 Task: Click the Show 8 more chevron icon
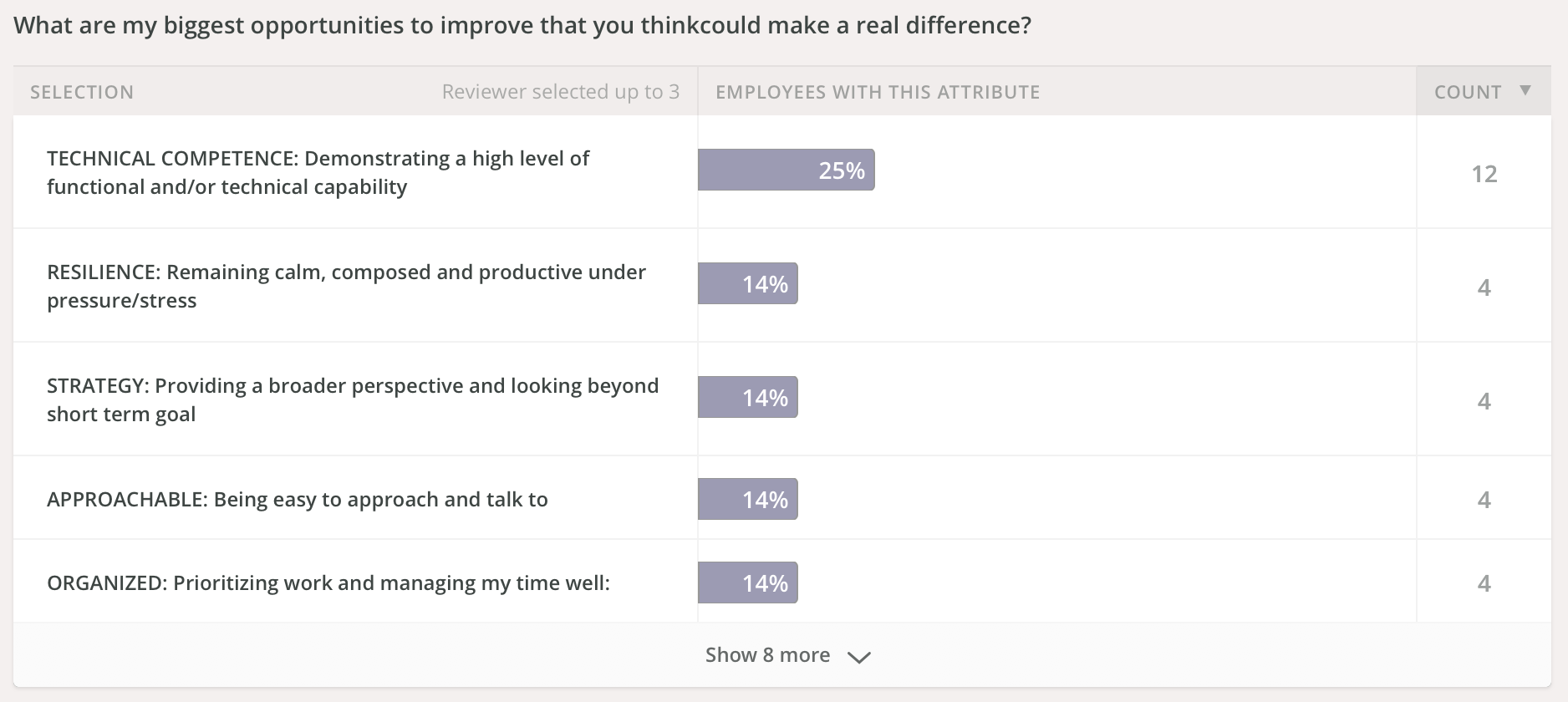coord(858,658)
